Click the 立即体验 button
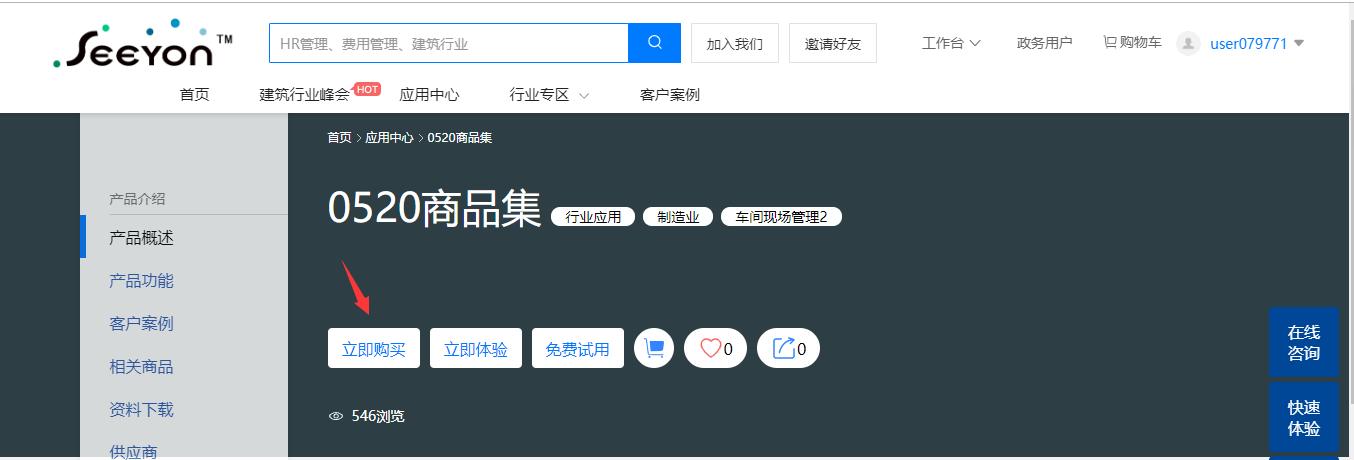This screenshot has height=460, width=1354. click(476, 348)
